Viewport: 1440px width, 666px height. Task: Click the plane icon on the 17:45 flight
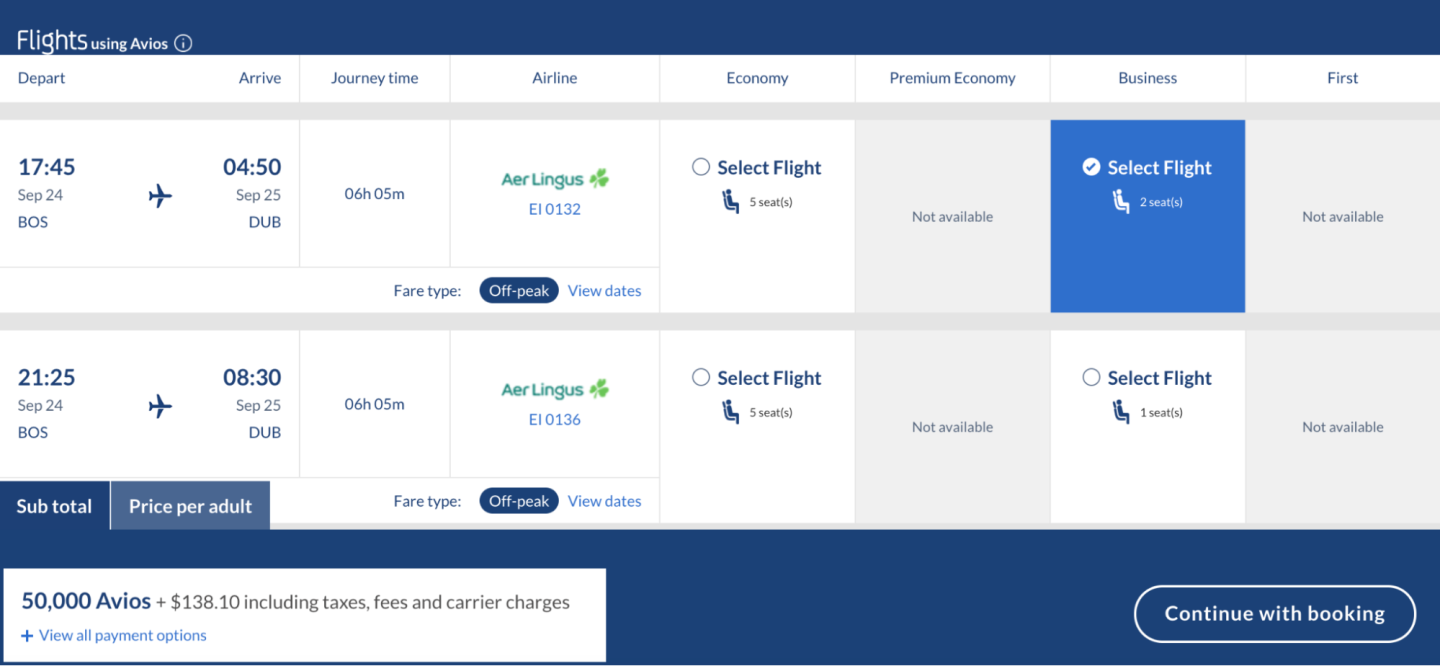coord(160,196)
